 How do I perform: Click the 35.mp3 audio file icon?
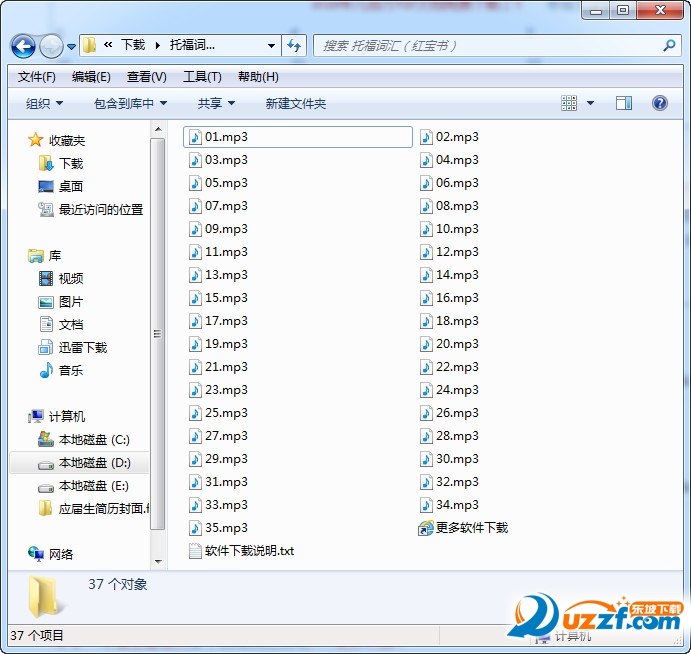(x=195, y=528)
